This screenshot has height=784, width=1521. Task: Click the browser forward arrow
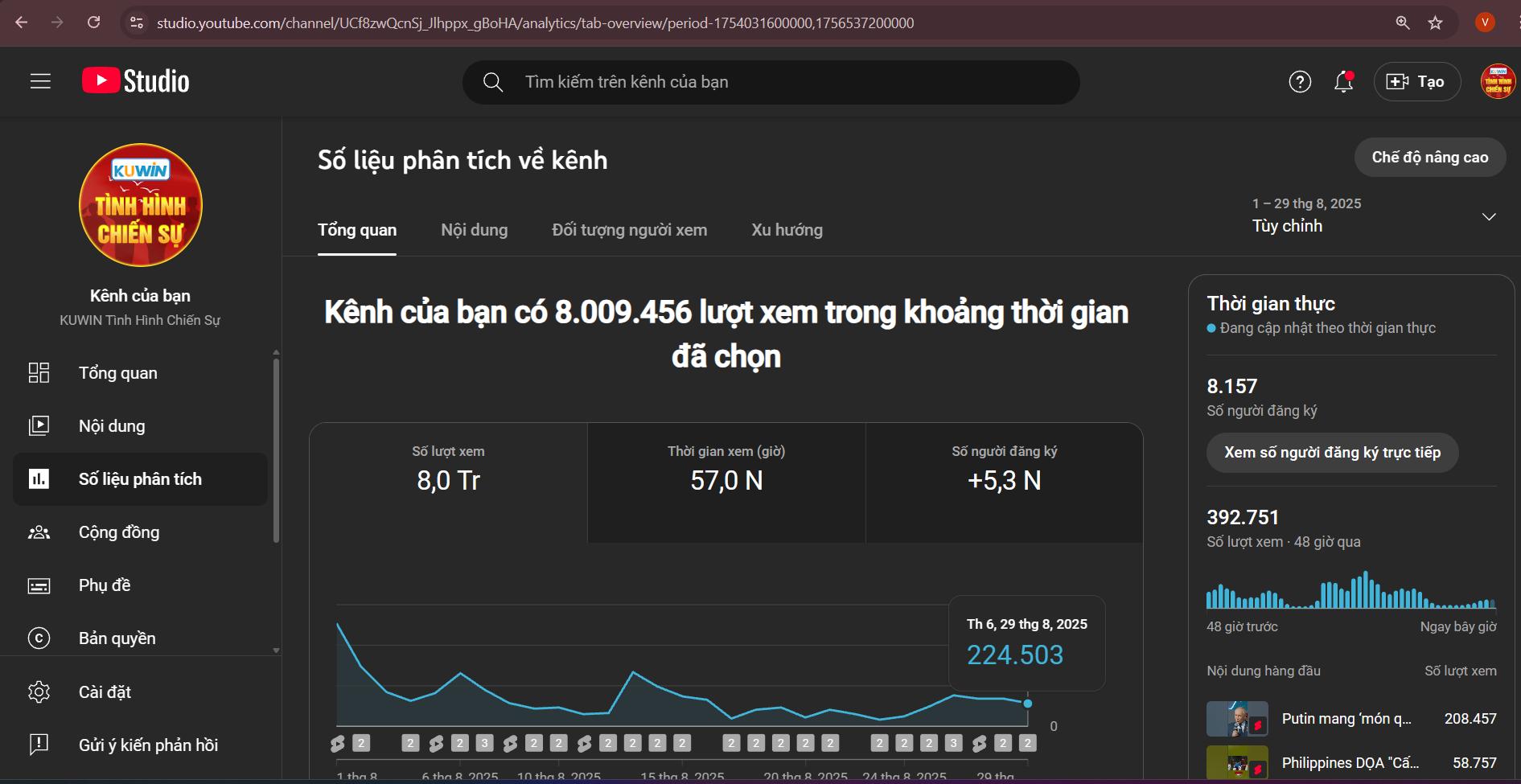point(57,23)
